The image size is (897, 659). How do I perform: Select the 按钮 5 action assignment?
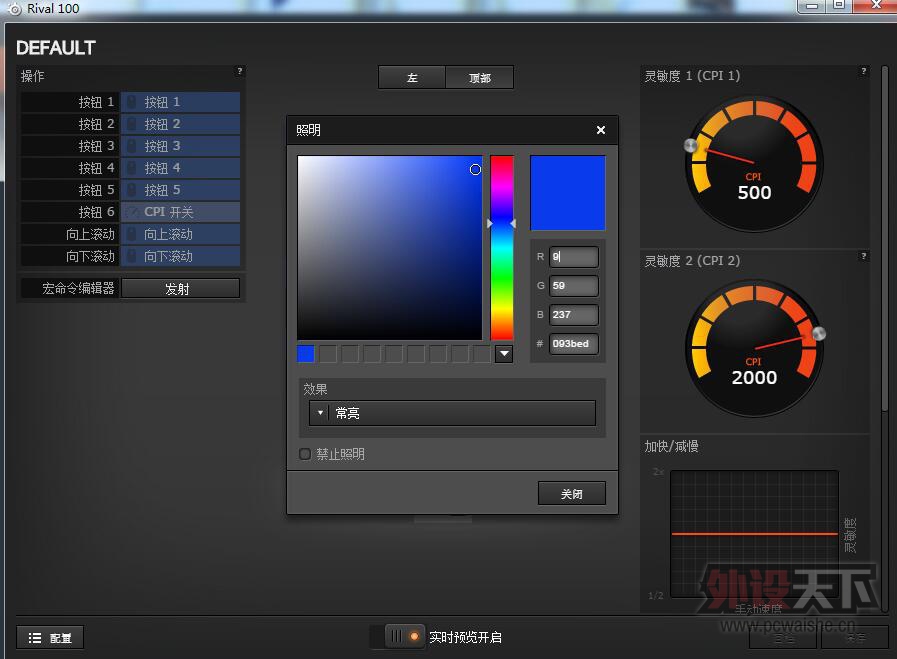coord(180,190)
